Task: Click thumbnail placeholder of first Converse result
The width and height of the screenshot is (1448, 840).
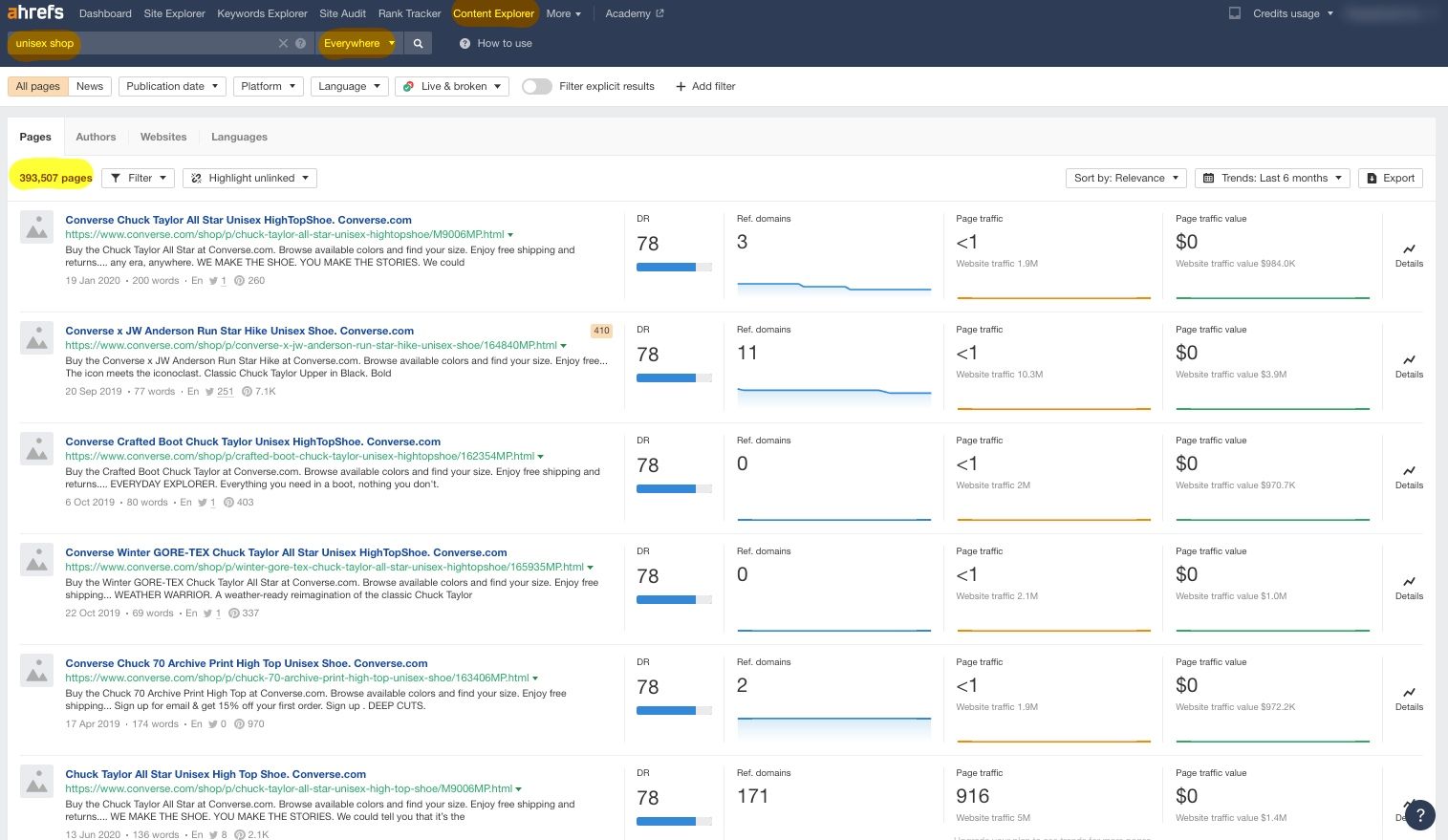Action: 37,227
